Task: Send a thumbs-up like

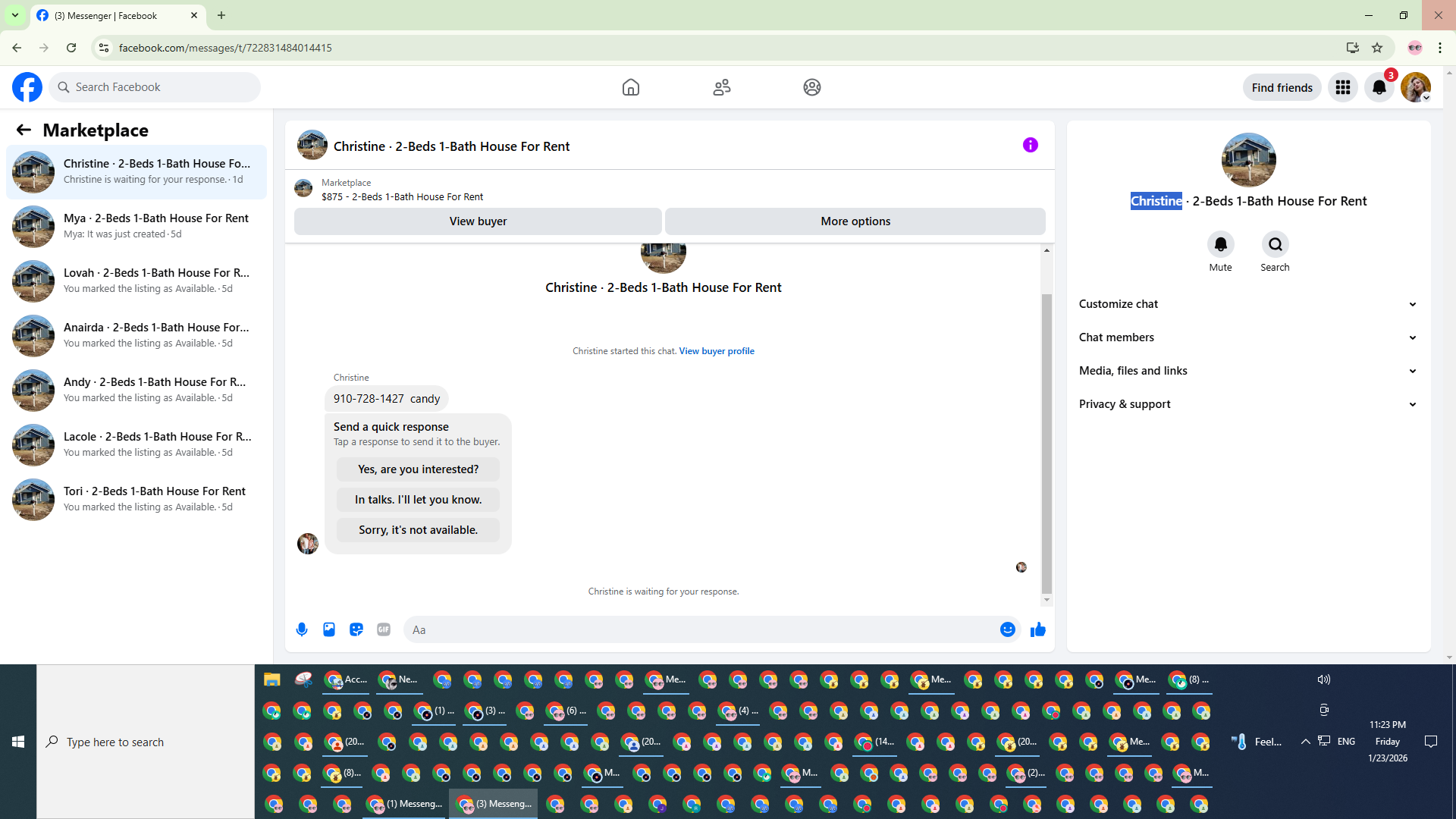Action: click(1038, 629)
